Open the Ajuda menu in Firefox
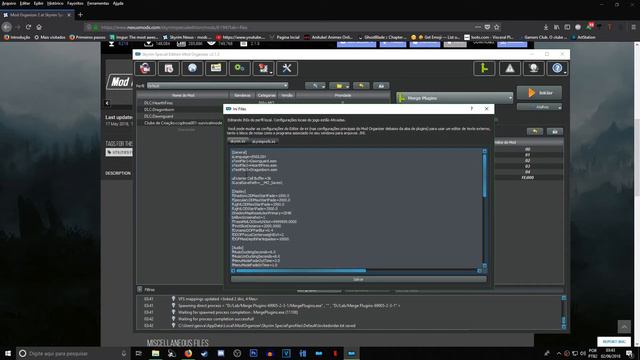The width and height of the screenshot is (640, 360). click(118, 3)
